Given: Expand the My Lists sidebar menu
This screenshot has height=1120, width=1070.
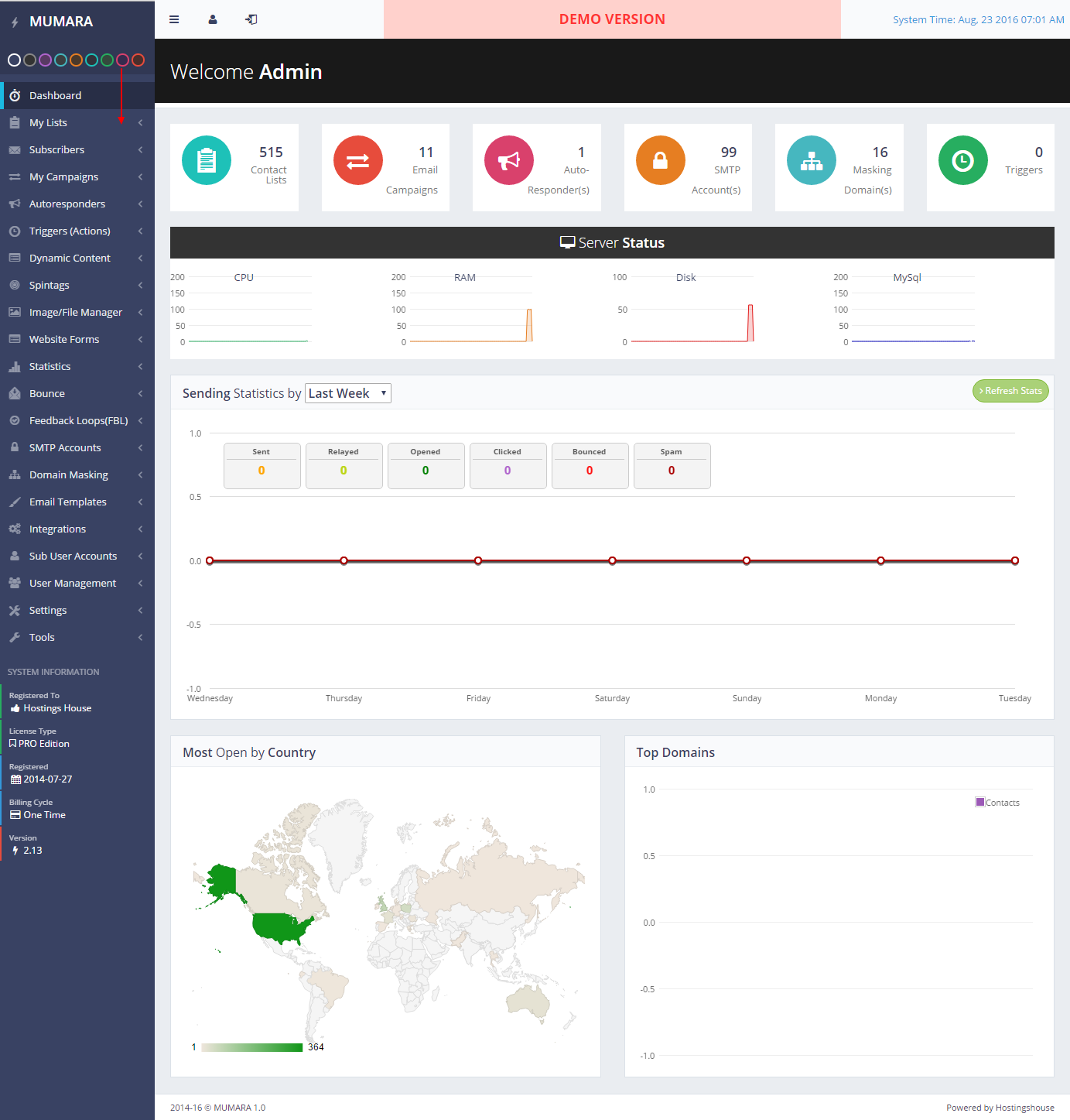Looking at the screenshot, I should pos(48,122).
